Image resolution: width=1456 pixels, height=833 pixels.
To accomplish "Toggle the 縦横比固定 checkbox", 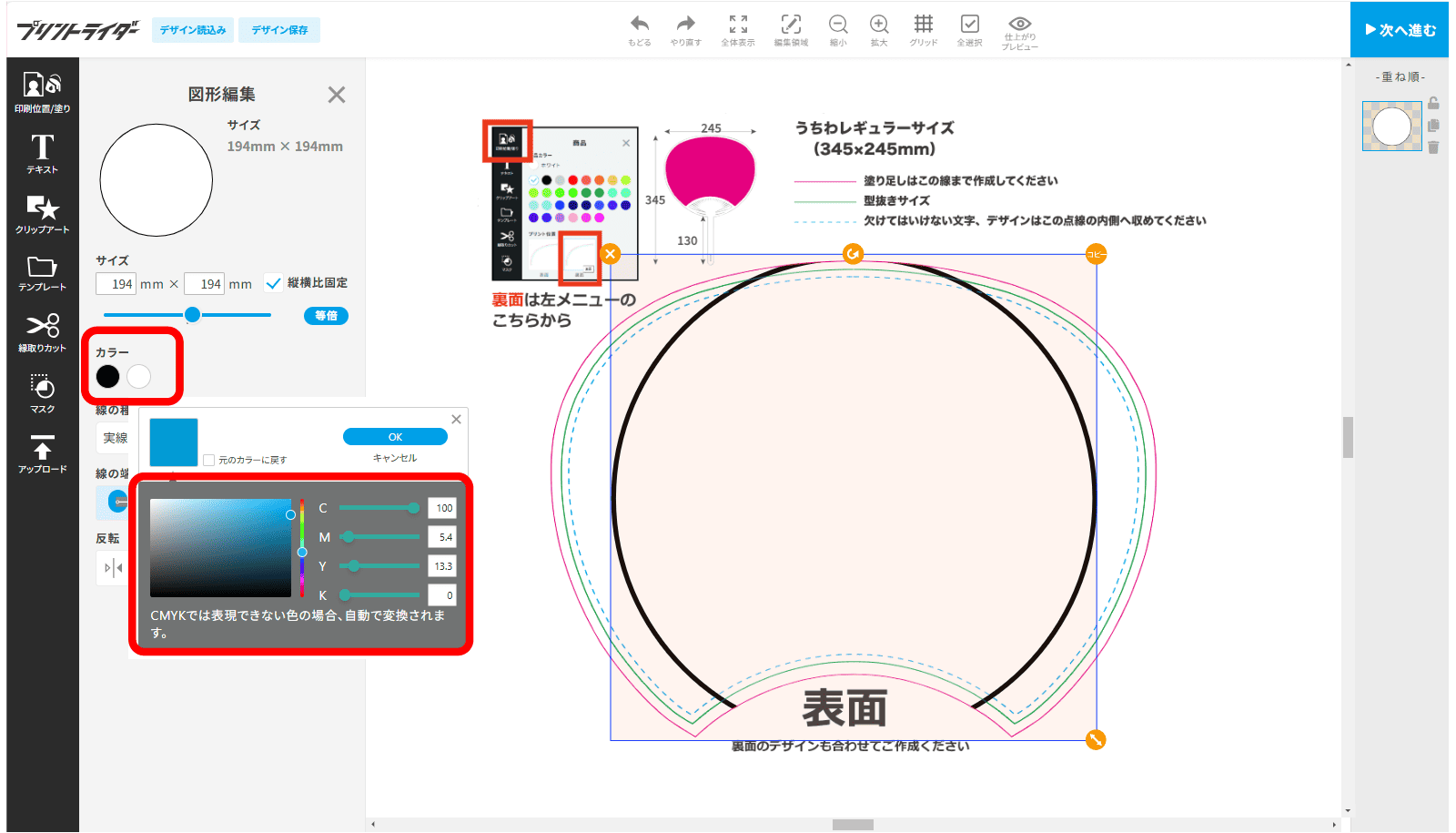I will 273,283.
